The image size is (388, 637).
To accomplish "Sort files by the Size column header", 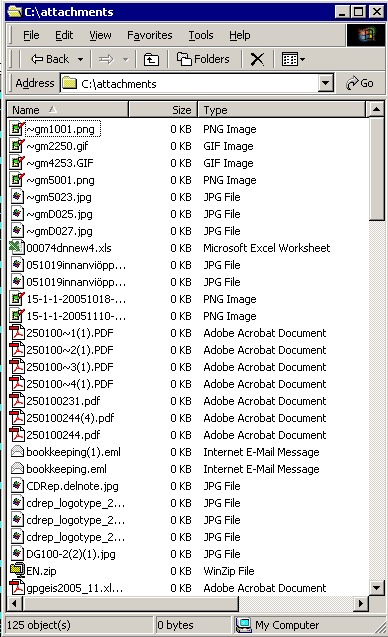I will tap(163, 110).
